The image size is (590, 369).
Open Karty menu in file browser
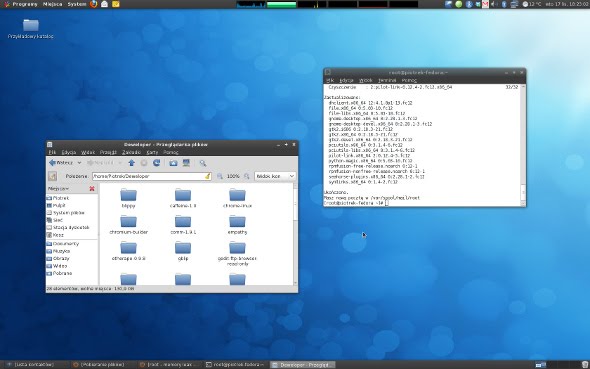pos(152,152)
